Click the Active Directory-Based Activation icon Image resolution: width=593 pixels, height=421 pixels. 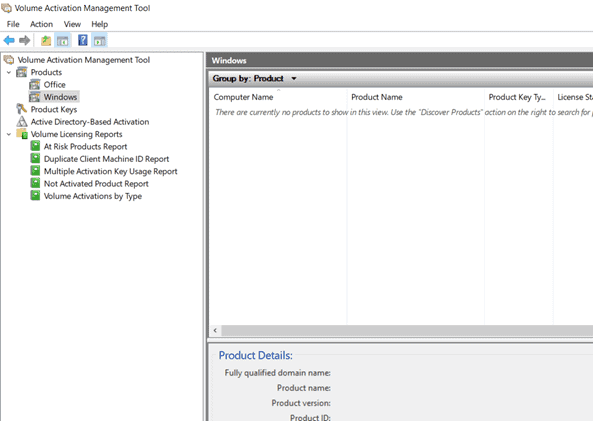[x=22, y=121]
